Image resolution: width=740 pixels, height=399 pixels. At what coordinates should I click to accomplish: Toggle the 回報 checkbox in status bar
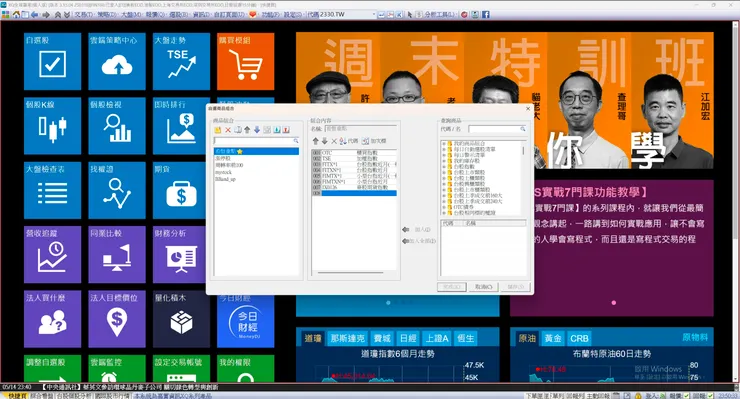click(710, 396)
